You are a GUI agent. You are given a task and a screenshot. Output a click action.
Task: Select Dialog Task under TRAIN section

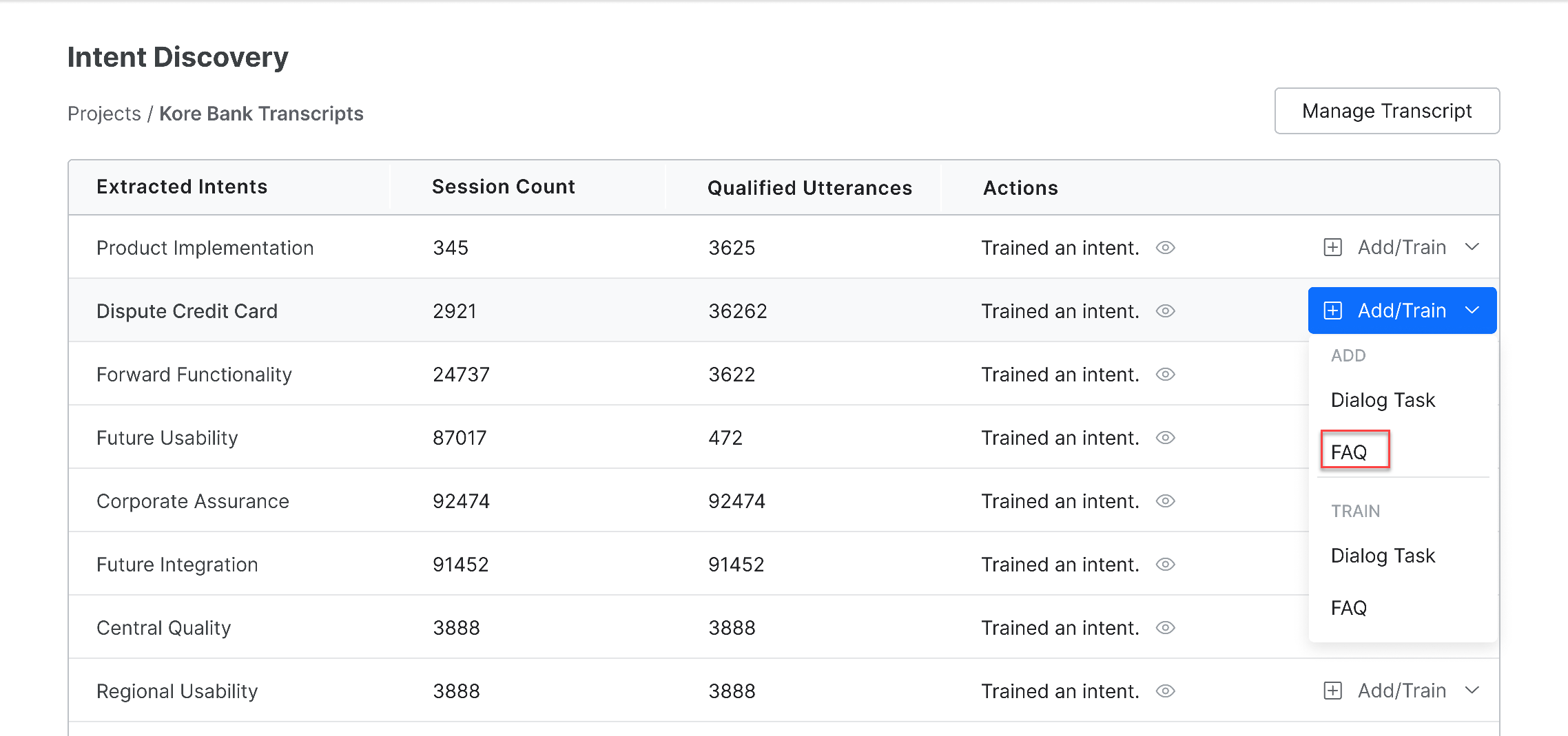[x=1383, y=556]
